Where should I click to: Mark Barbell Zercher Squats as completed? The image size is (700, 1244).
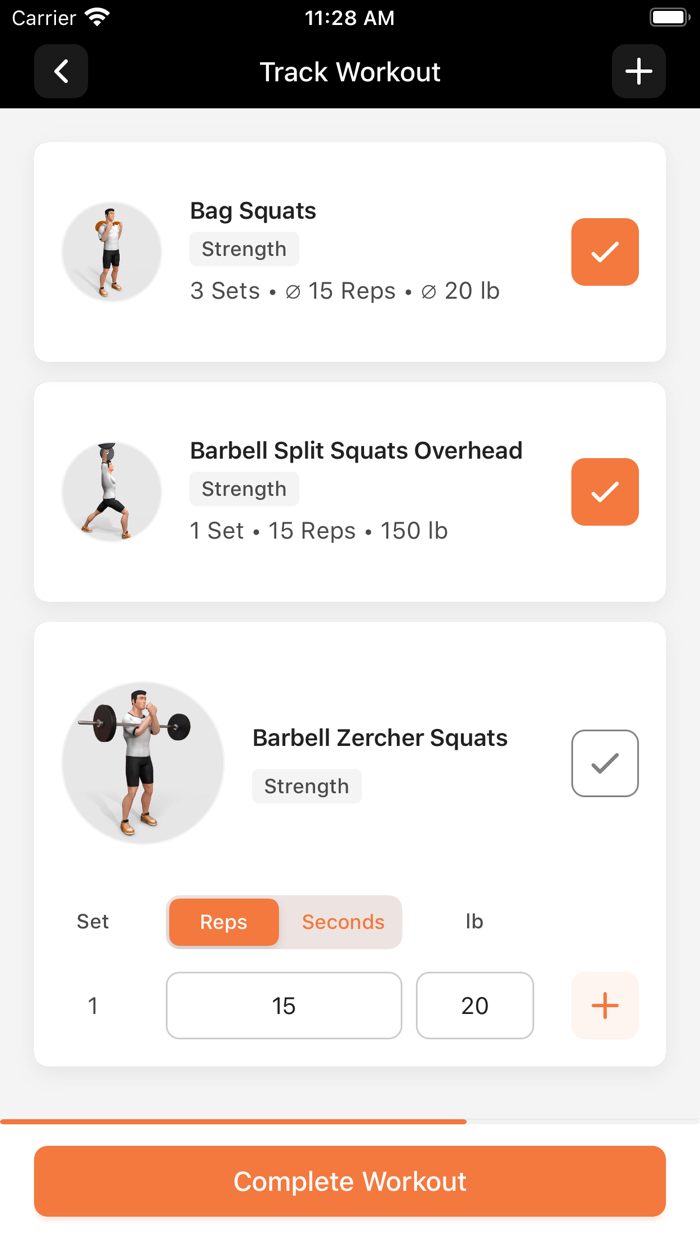pos(604,763)
